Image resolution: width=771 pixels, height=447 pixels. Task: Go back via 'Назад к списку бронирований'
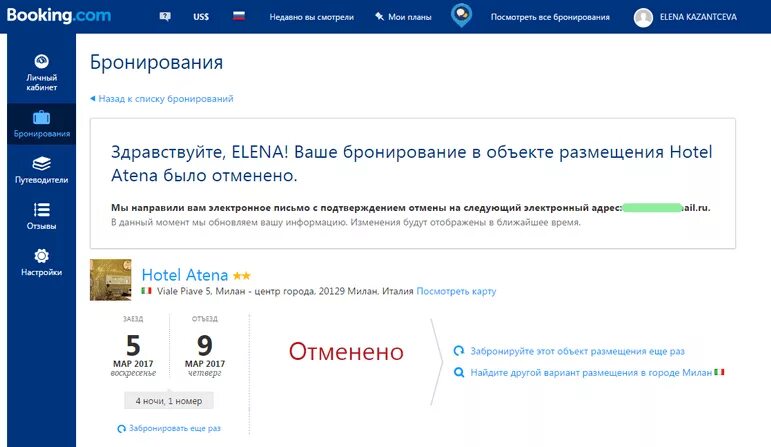click(166, 99)
